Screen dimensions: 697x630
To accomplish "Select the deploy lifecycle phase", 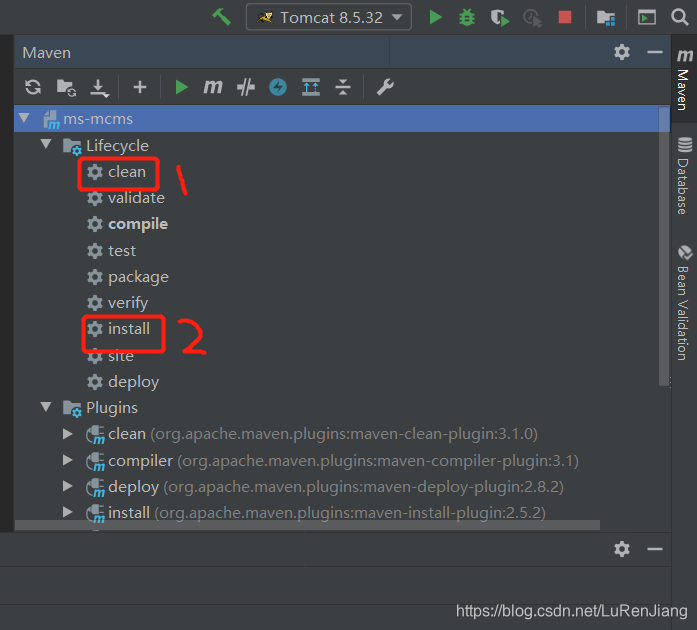I will [123, 382].
